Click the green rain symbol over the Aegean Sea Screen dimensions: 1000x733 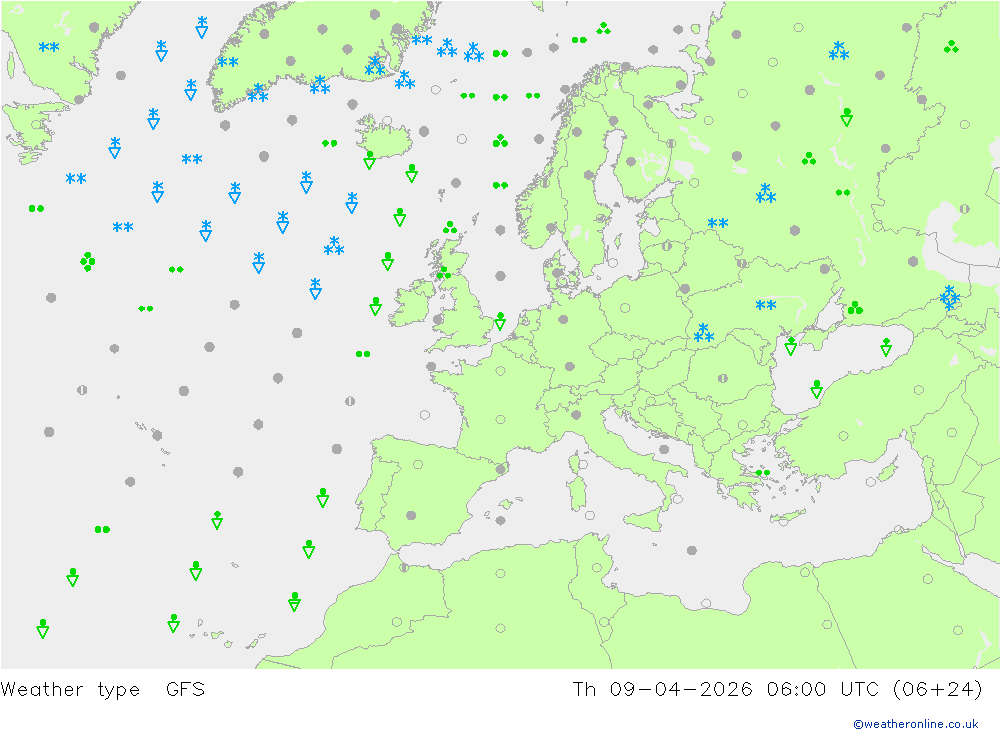coord(763,473)
